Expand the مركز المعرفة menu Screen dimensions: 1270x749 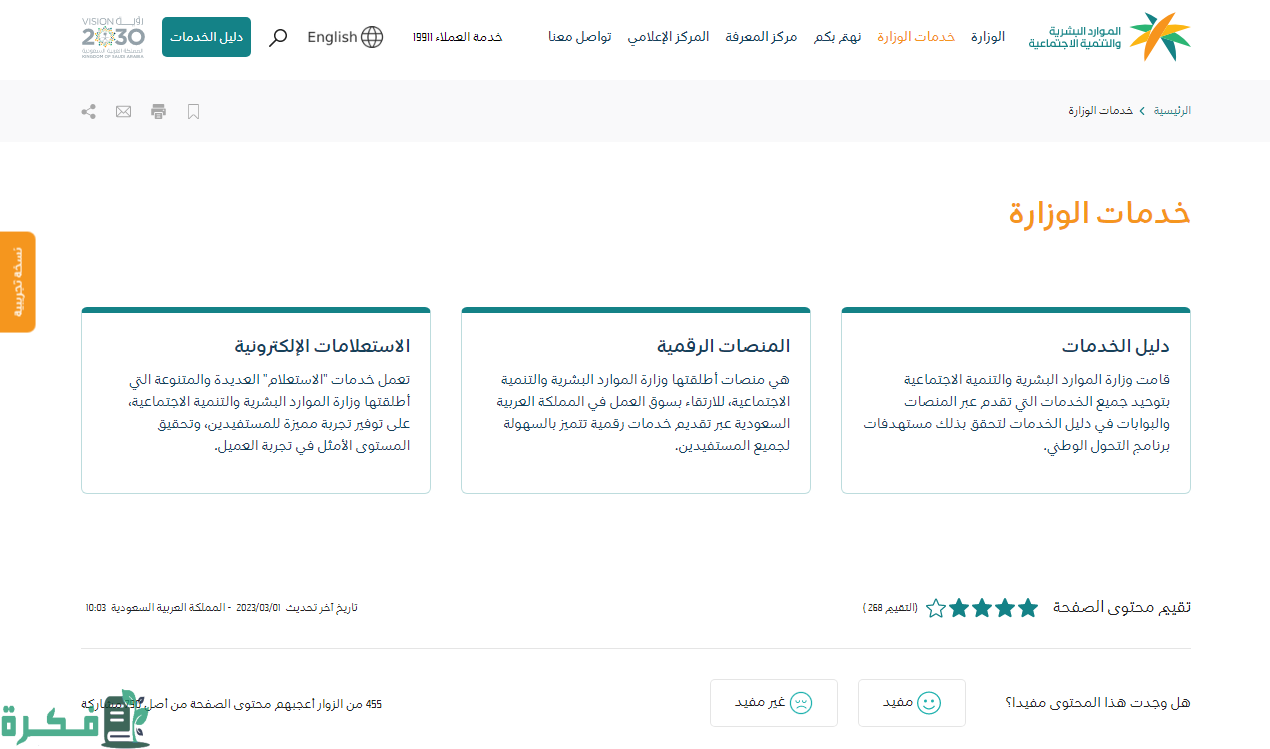click(761, 37)
